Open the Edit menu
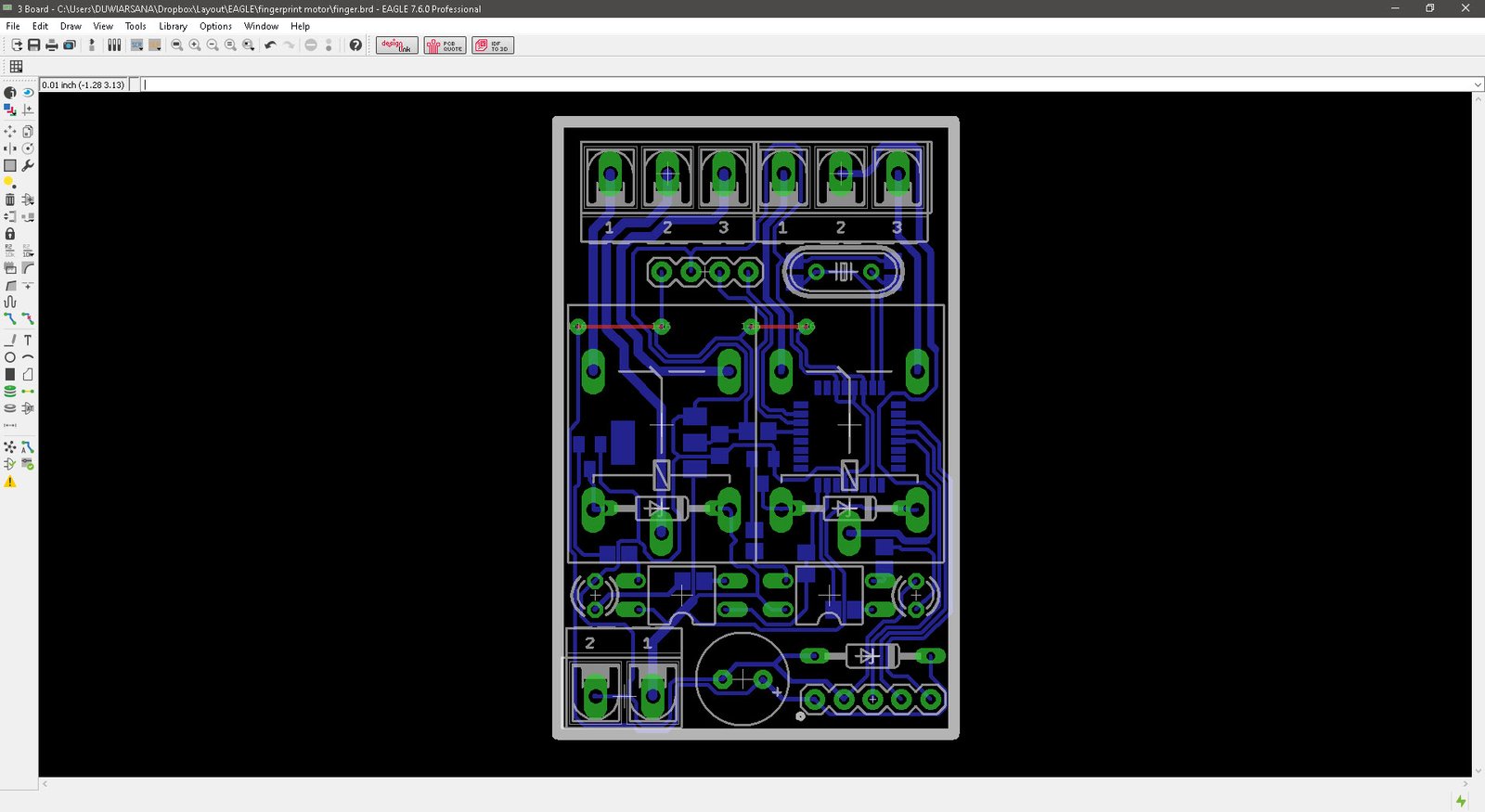The height and width of the screenshot is (812, 1485). [40, 26]
